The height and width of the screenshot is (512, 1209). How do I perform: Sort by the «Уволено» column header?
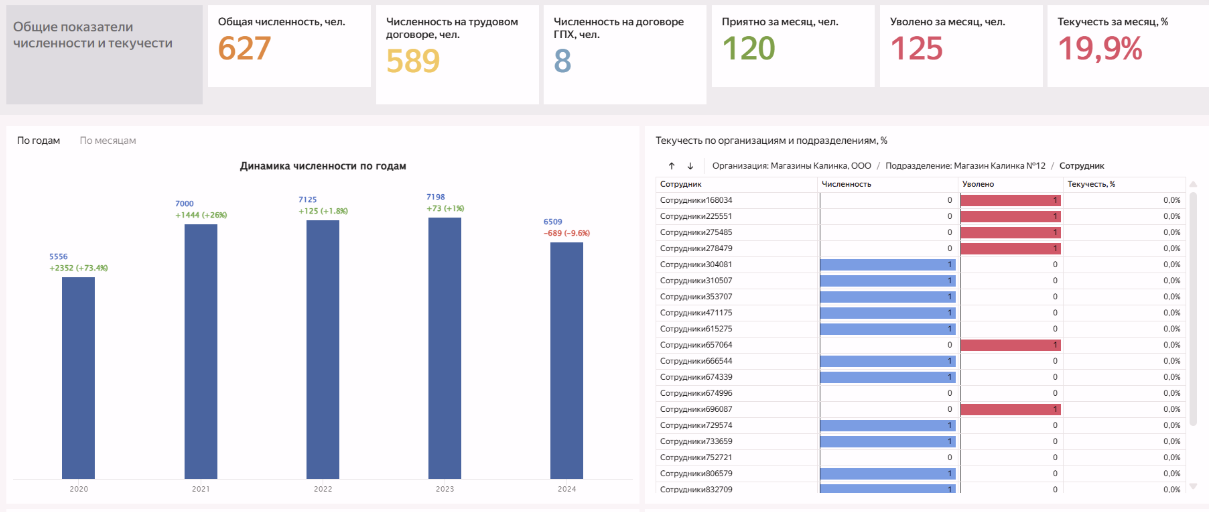[979, 184]
